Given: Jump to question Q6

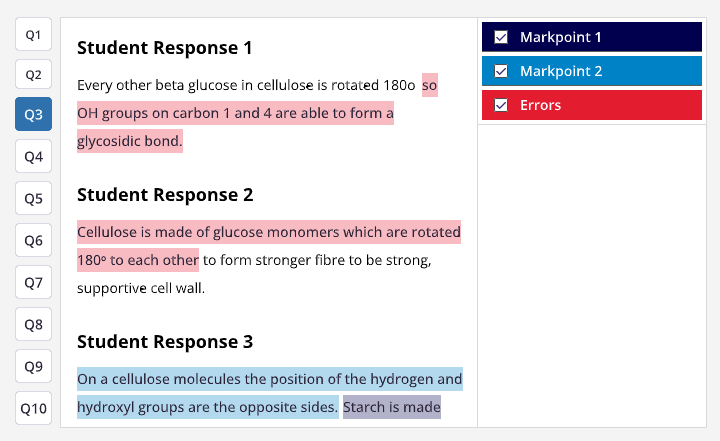Looking at the screenshot, I should click(33, 241).
